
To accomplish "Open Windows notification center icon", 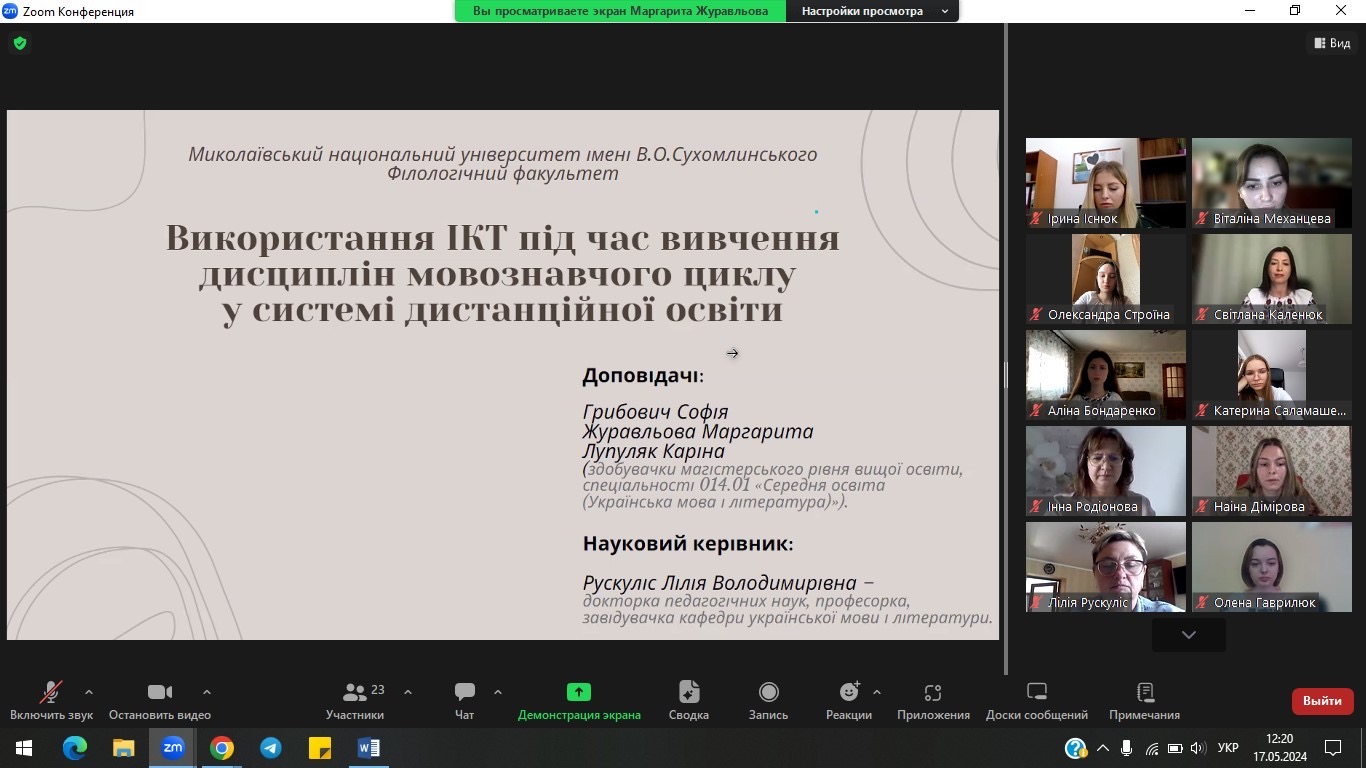I will [x=1333, y=748].
